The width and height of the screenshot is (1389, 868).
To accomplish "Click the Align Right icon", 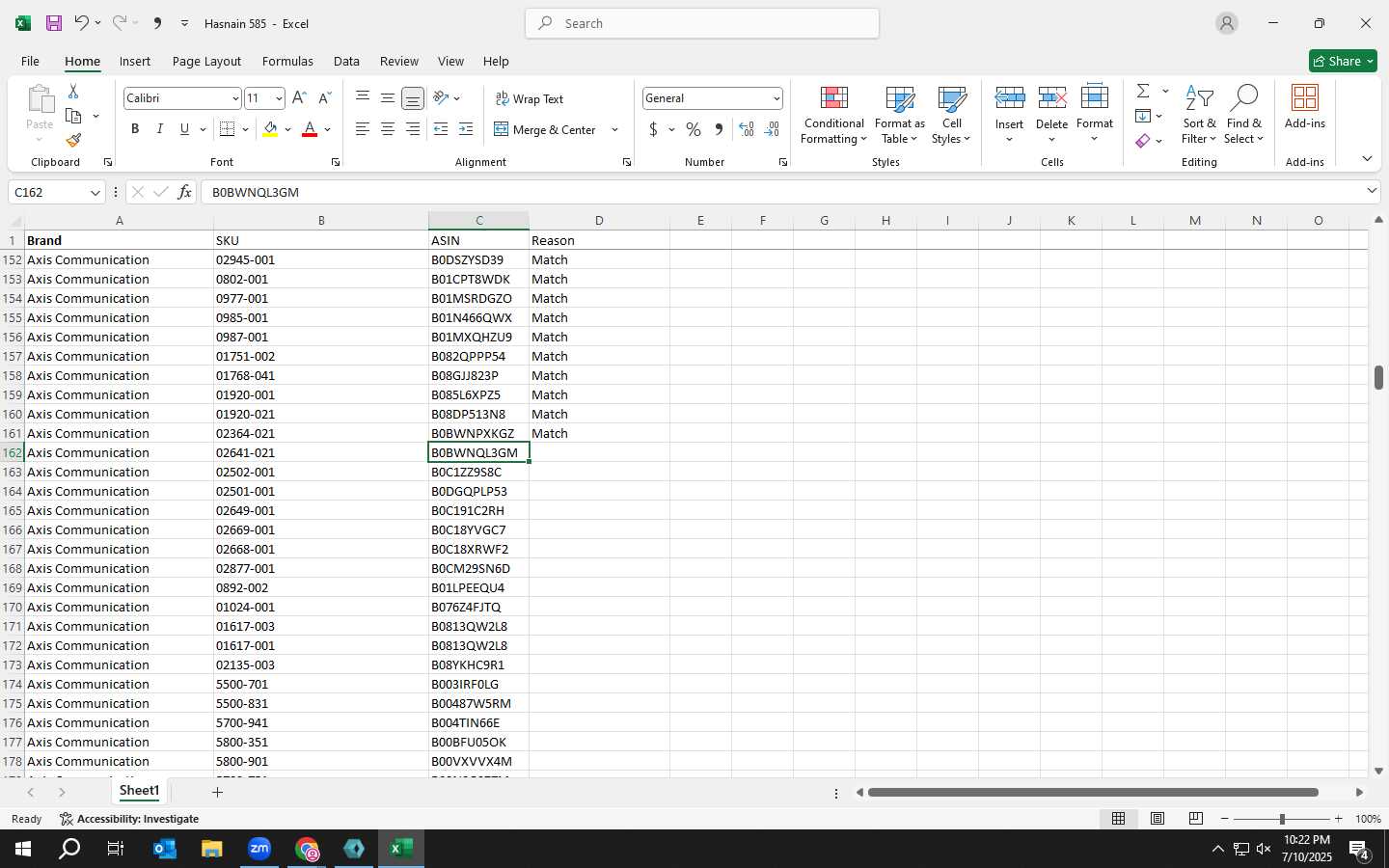I will (412, 129).
